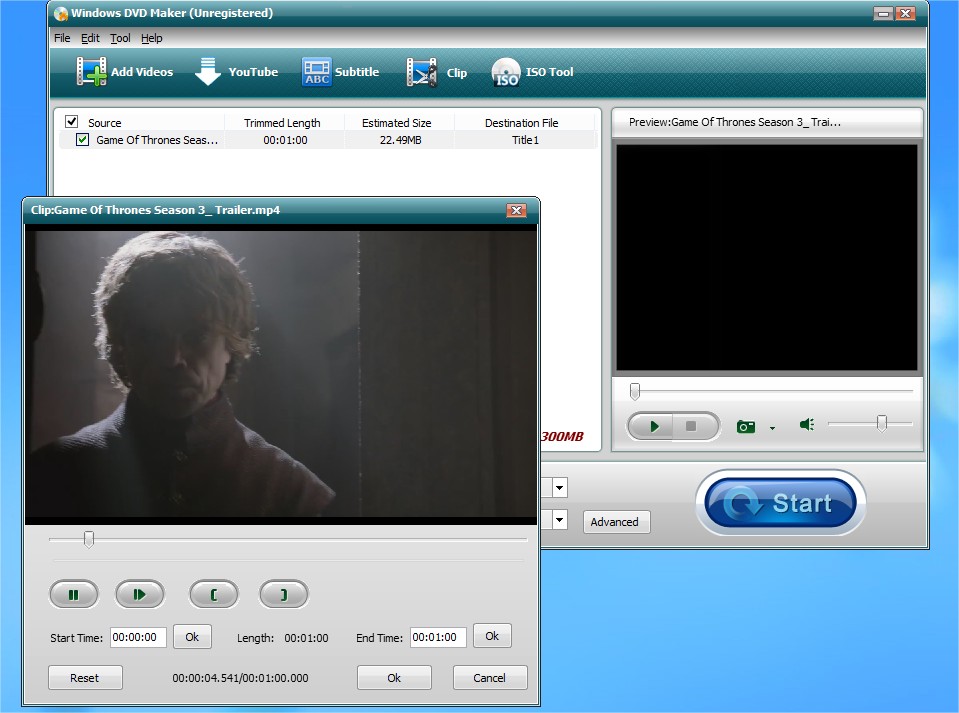
Task: Toggle the Source select-all checkbox
Action: (72, 121)
